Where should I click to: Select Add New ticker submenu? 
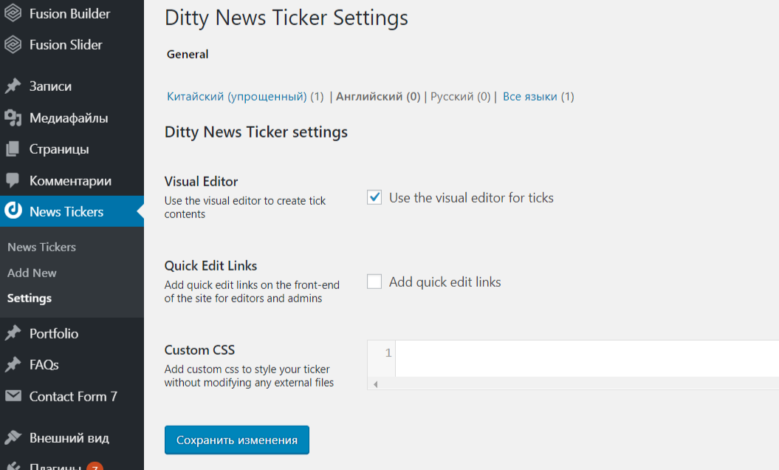pos(32,273)
